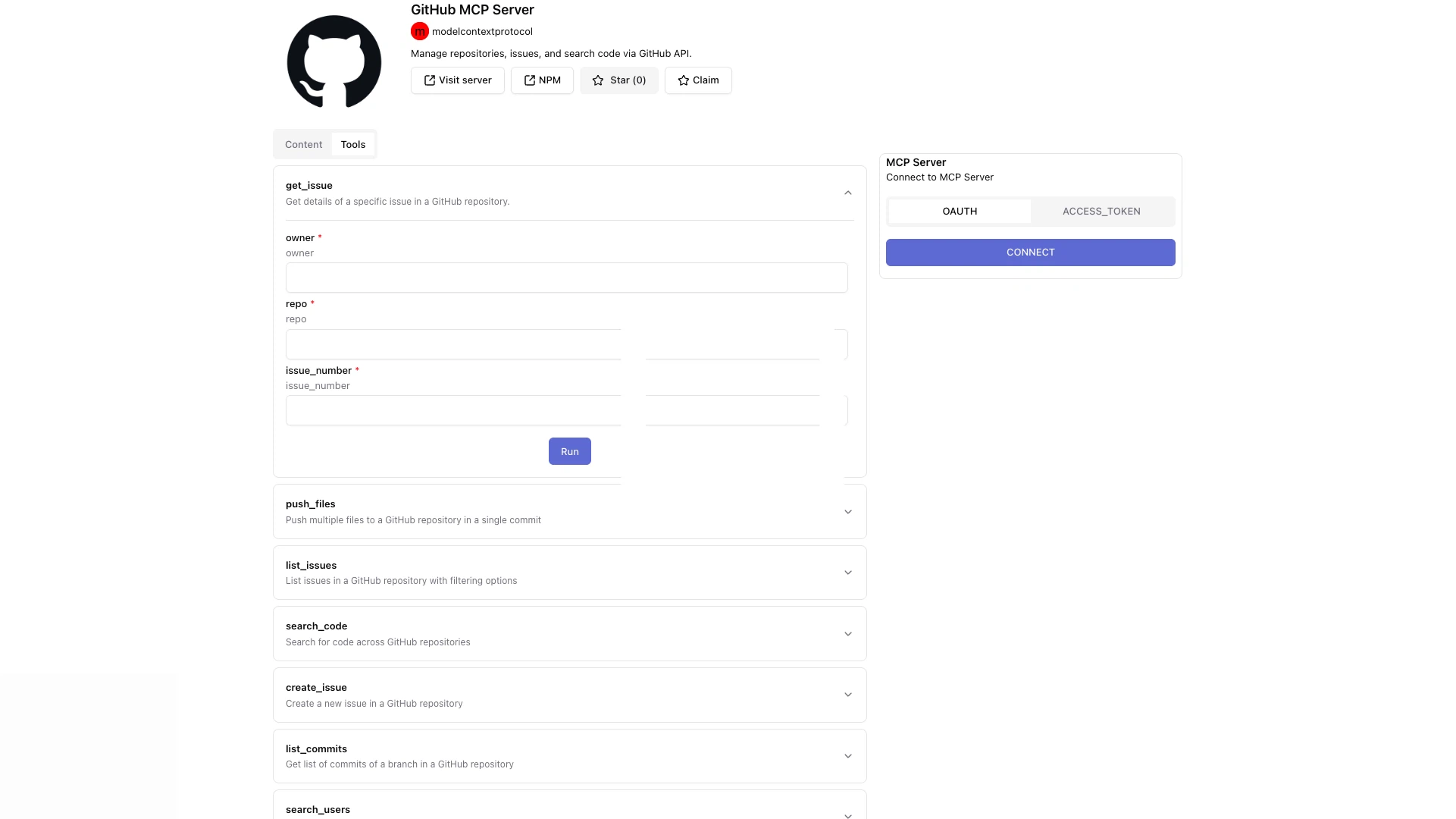Toggle open the list_commits tool panel

click(847, 755)
